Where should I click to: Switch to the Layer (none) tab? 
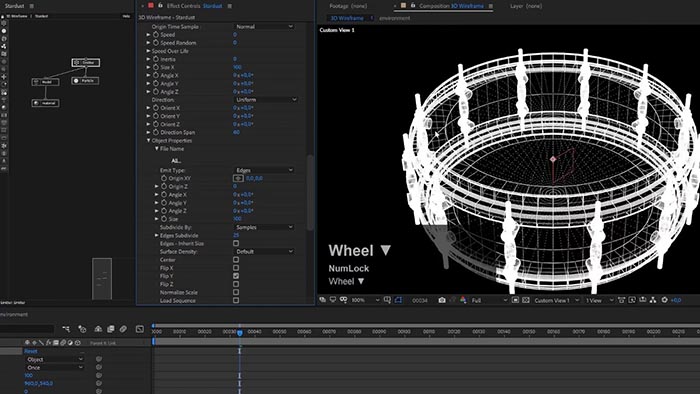(x=526, y=6)
